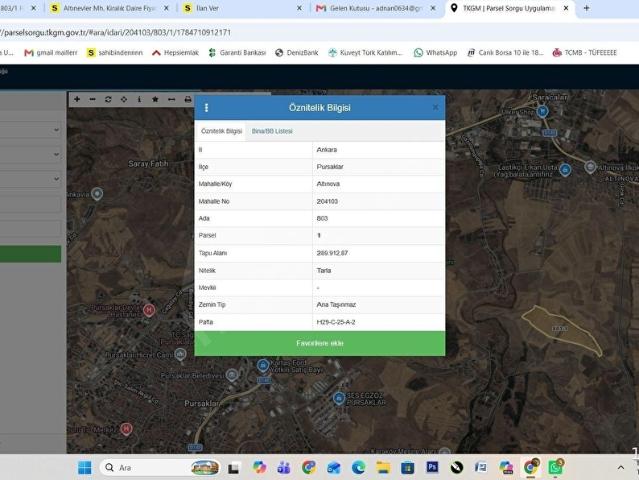Click the Tapu Alanı value 289.912,87
639x480 pixels.
[x=332, y=253]
